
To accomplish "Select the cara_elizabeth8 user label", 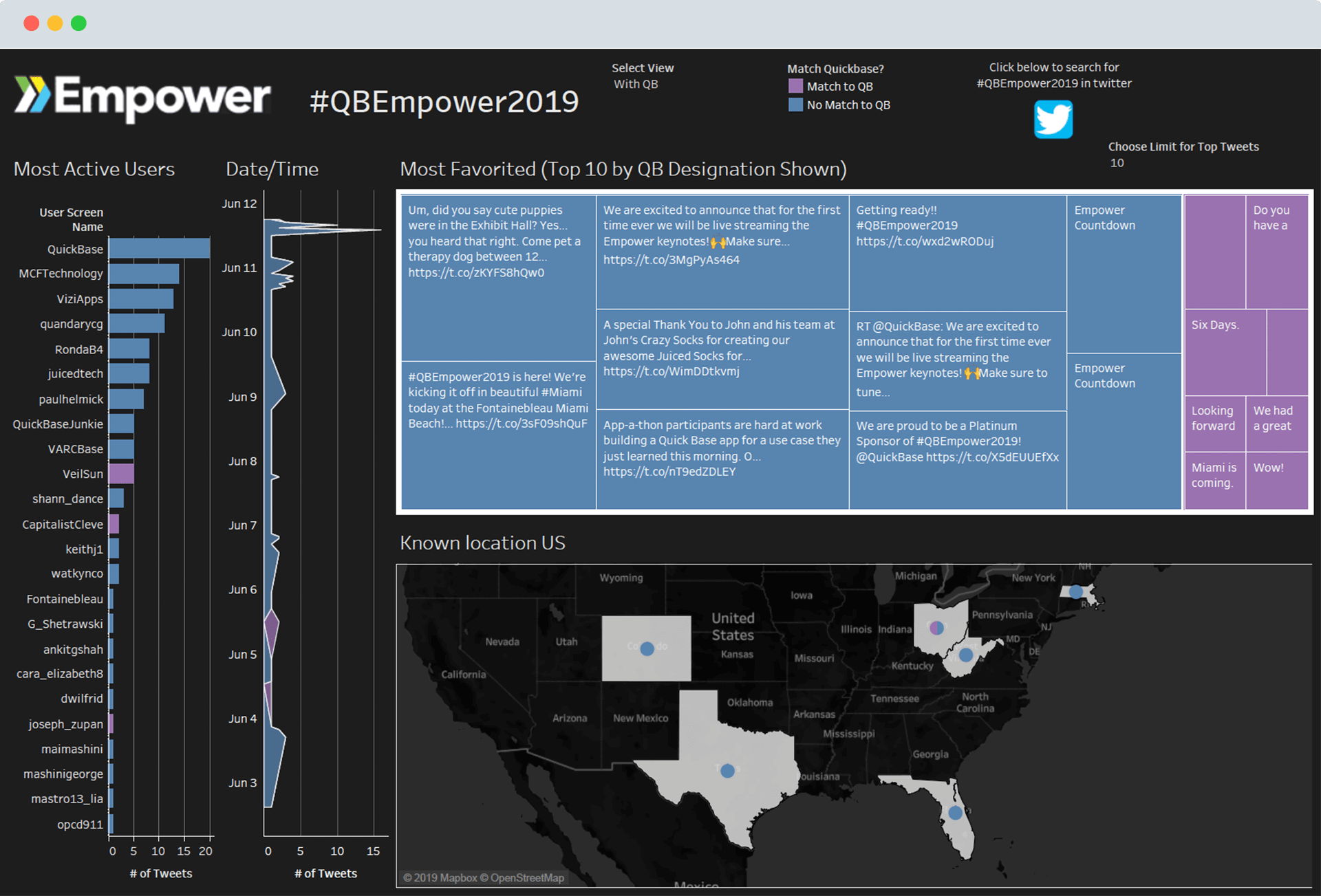I will coord(60,674).
